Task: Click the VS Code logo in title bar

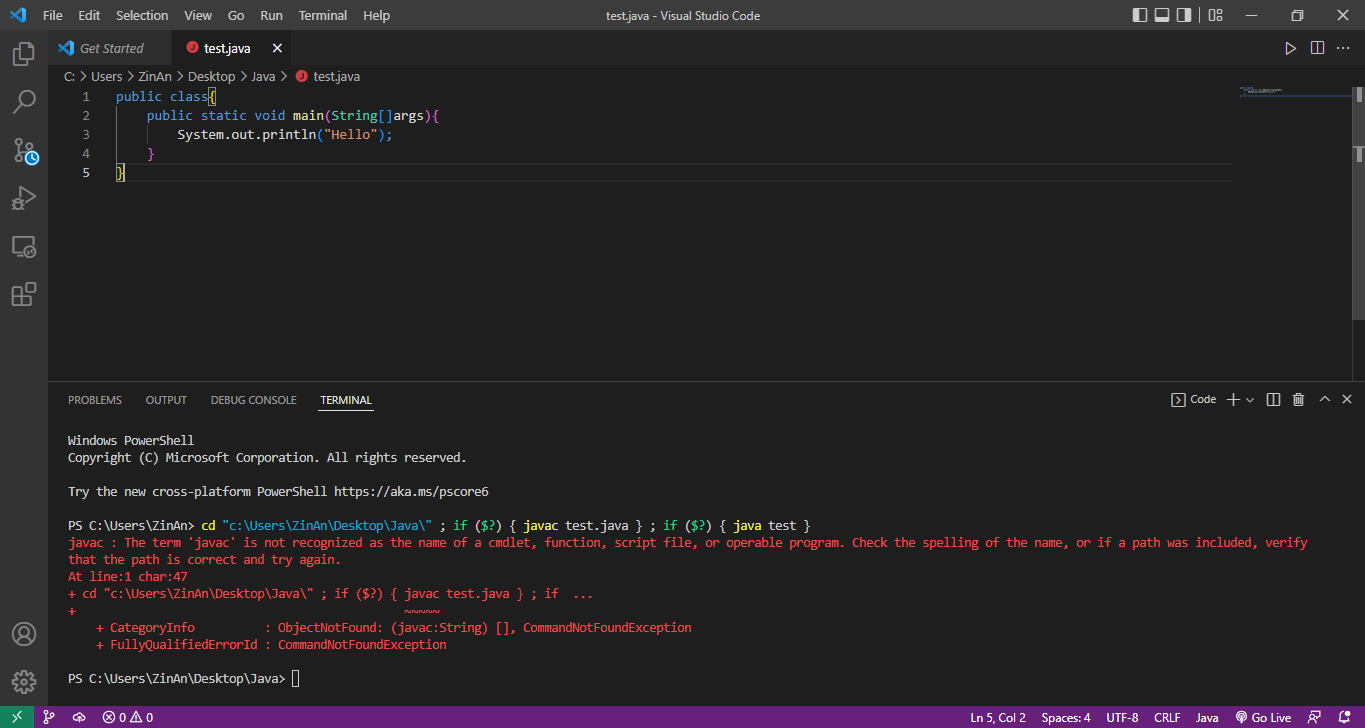Action: 17,15
